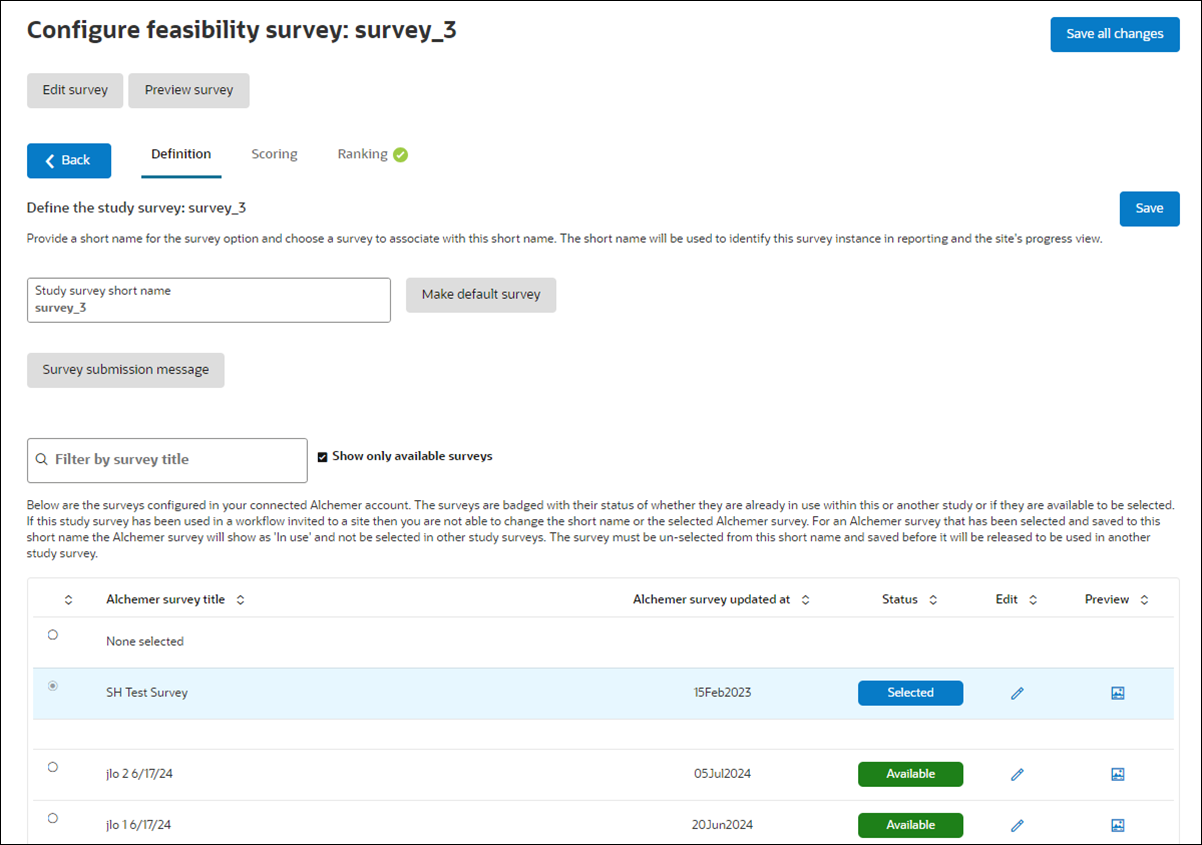The height and width of the screenshot is (845, 1202).
Task: Select the None selected radio button
Action: [x=53, y=635]
